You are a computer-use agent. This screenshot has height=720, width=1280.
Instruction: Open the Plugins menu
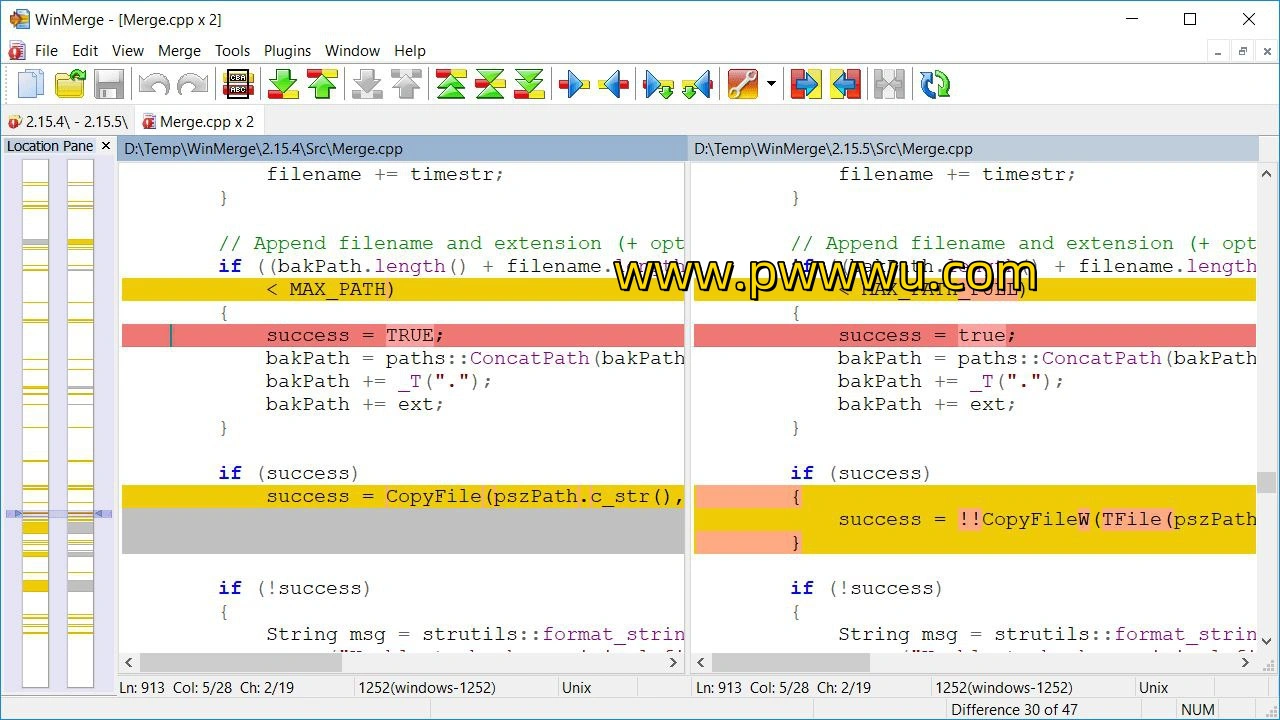click(x=288, y=50)
